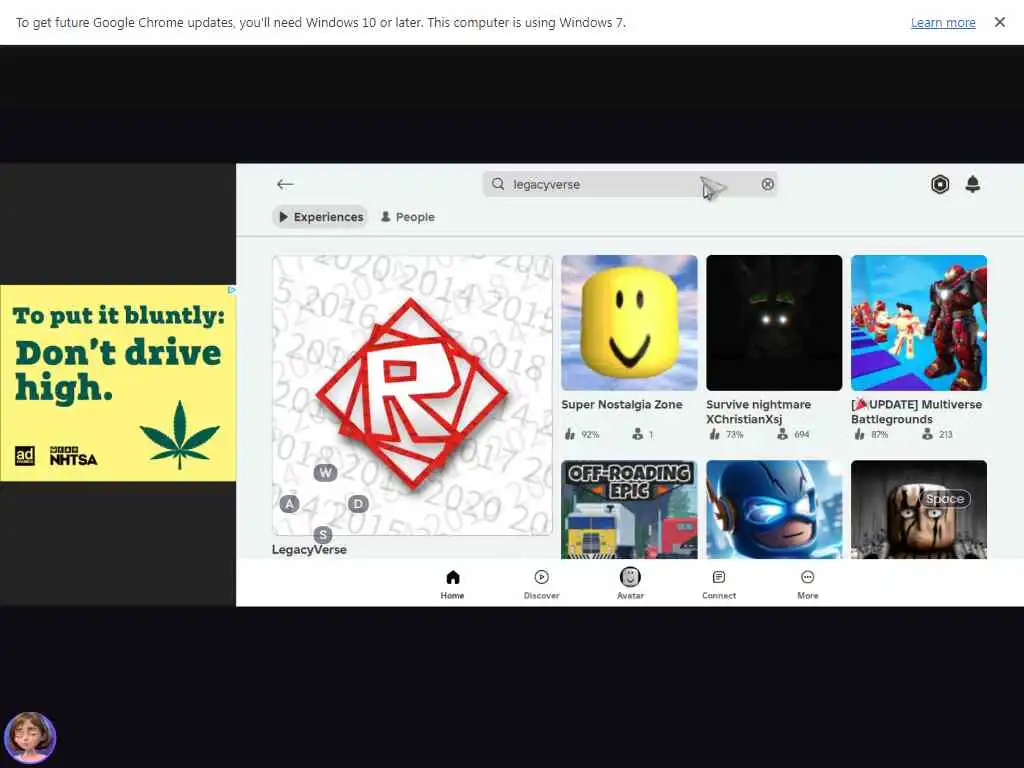Image resolution: width=1024 pixels, height=768 pixels.
Task: Tap the S on-screen key
Action: [323, 535]
